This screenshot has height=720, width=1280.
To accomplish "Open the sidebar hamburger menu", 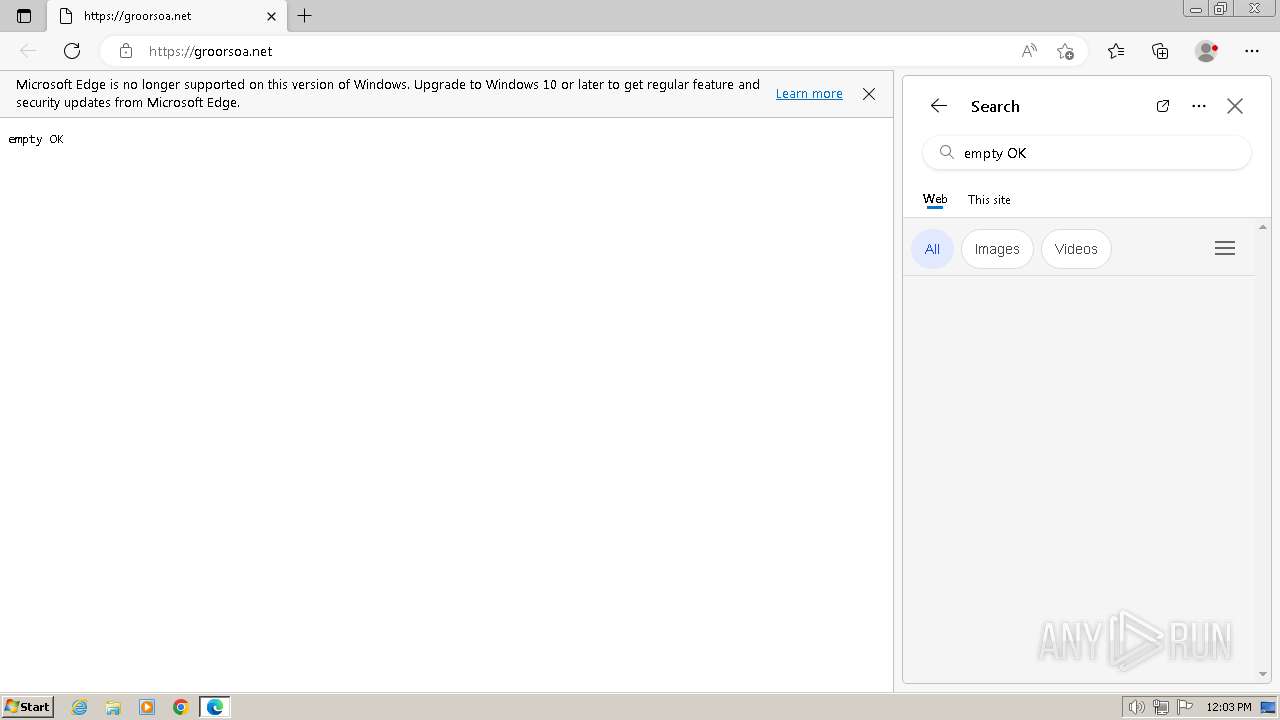I will point(1225,249).
